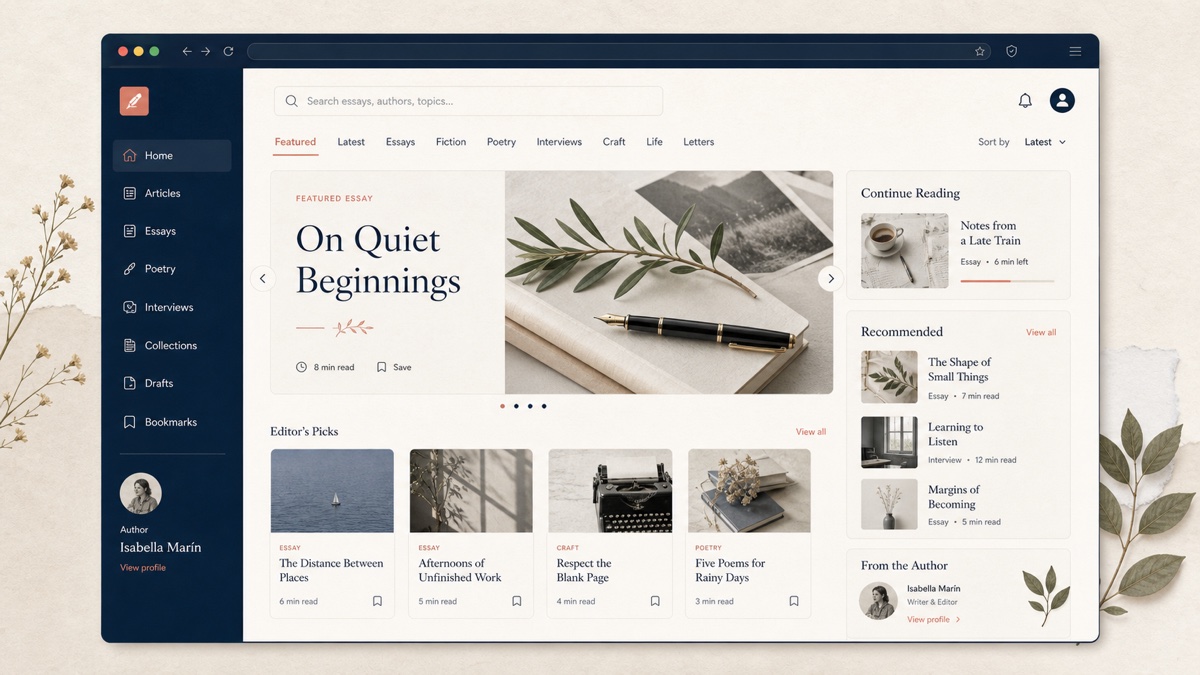Switch to the Latest tab

pyautogui.click(x=351, y=142)
